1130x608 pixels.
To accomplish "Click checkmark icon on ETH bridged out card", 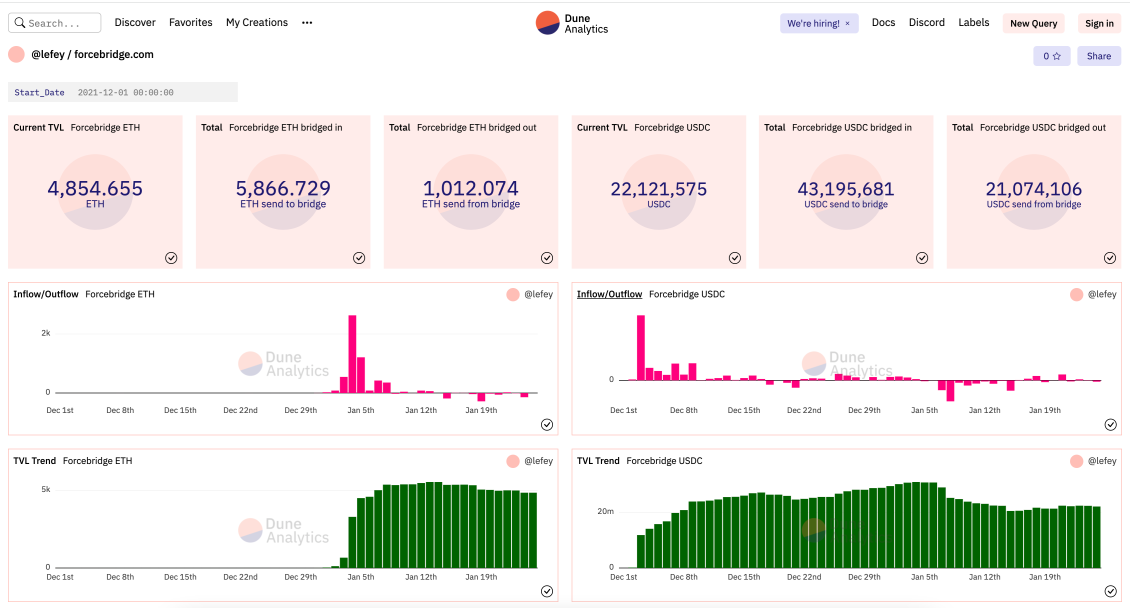I will (x=547, y=258).
